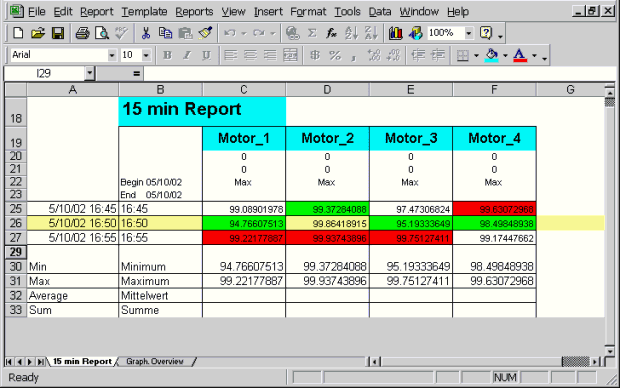The height and width of the screenshot is (388, 620).
Task: Select the row 26 header
Action: (x=15, y=223)
